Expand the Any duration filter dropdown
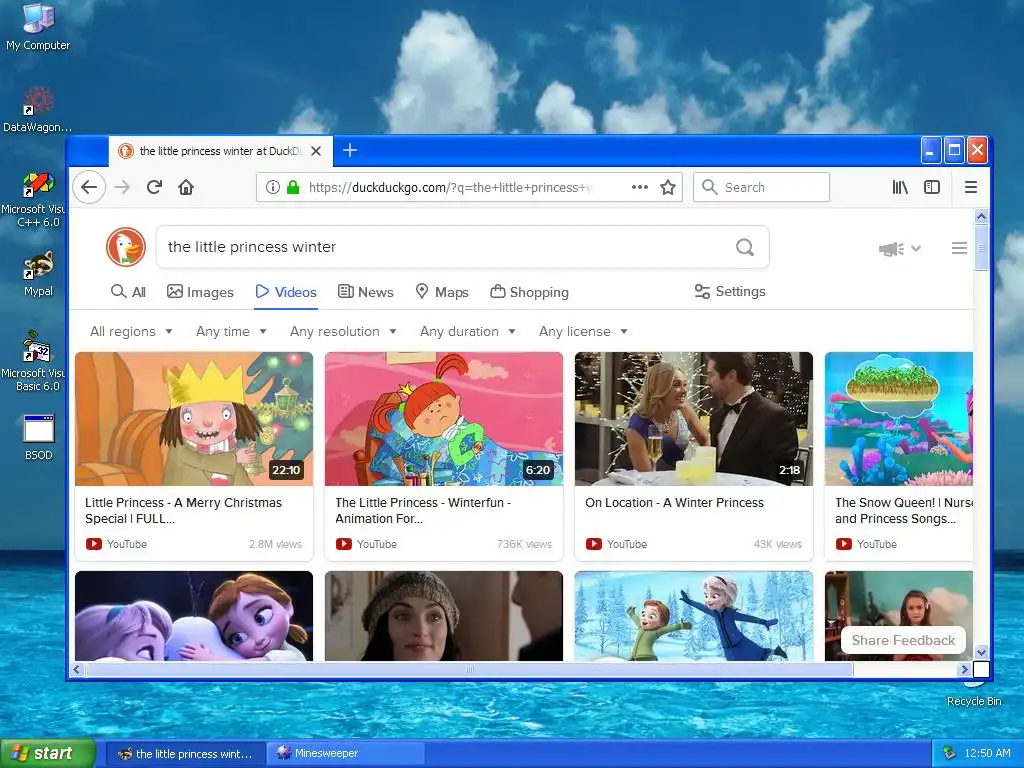 point(468,332)
